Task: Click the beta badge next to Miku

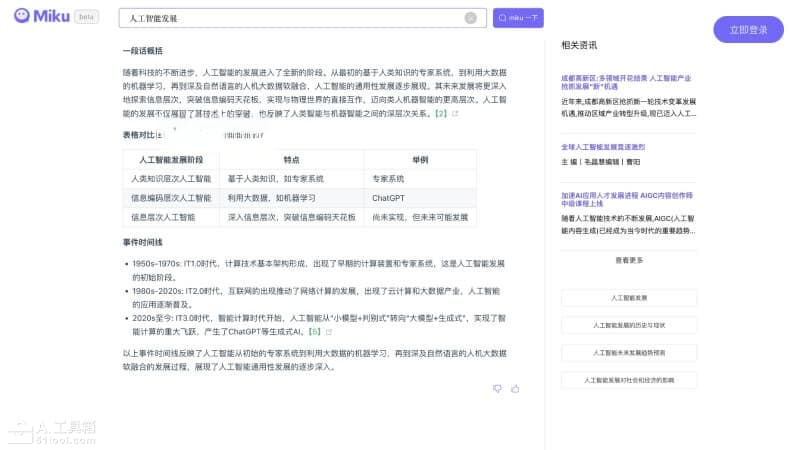Action: click(x=87, y=17)
